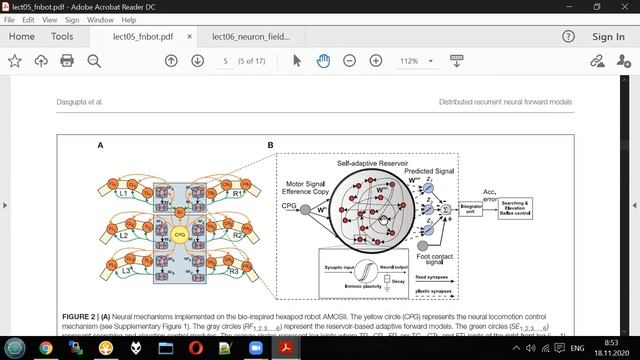Click the Adobe Acrobat taskbar icon

[x=286, y=348]
